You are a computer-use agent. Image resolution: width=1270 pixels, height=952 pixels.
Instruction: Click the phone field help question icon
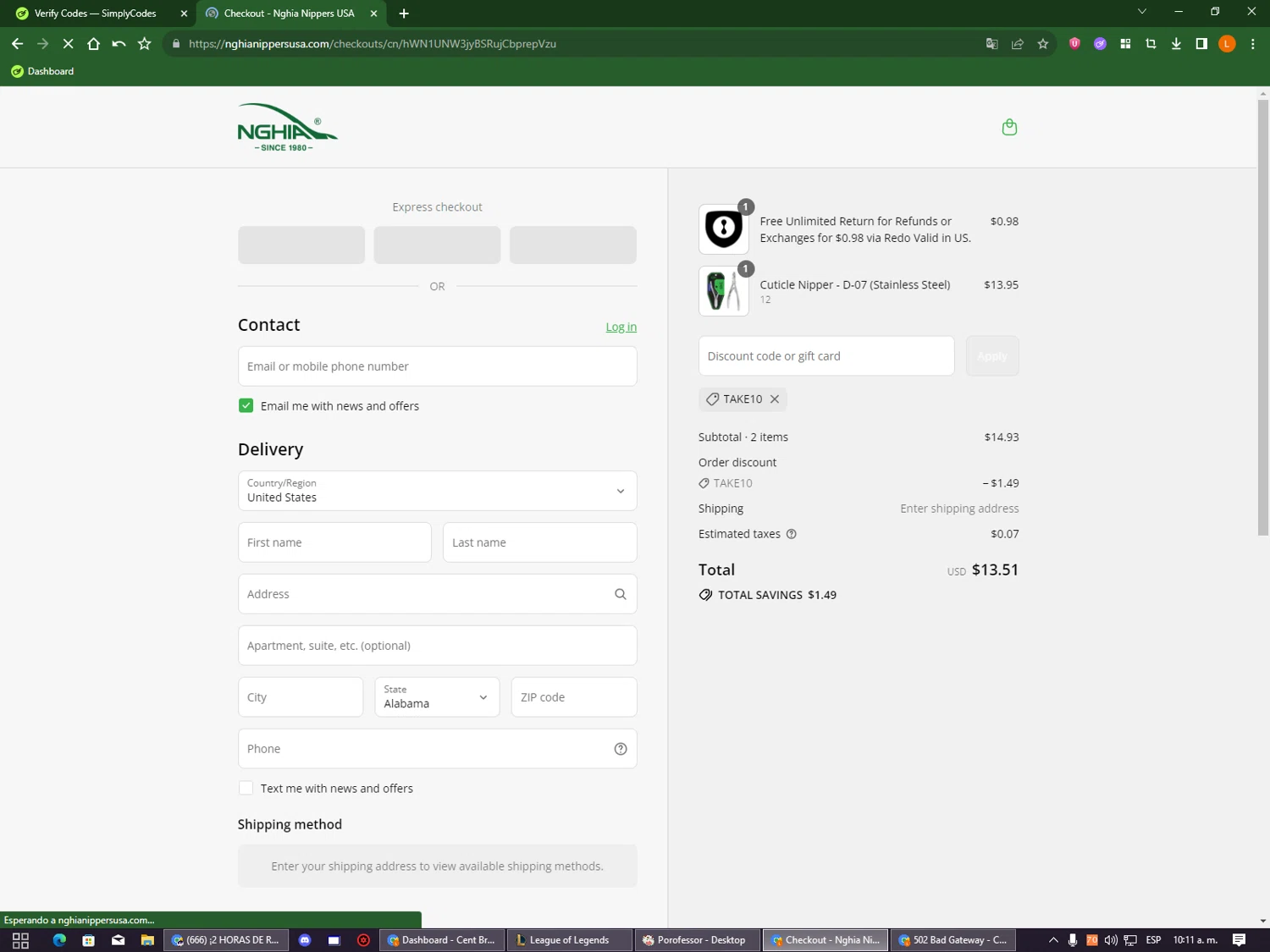tap(621, 749)
